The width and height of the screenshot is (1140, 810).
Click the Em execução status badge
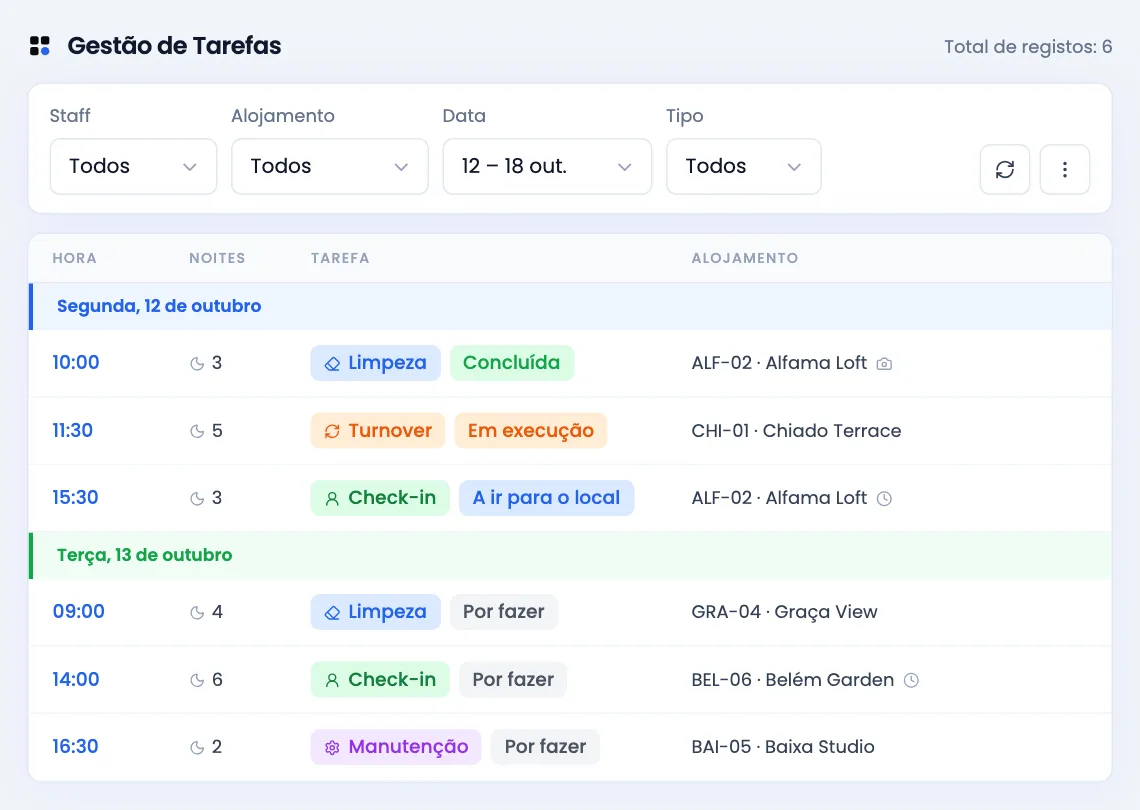pos(531,430)
